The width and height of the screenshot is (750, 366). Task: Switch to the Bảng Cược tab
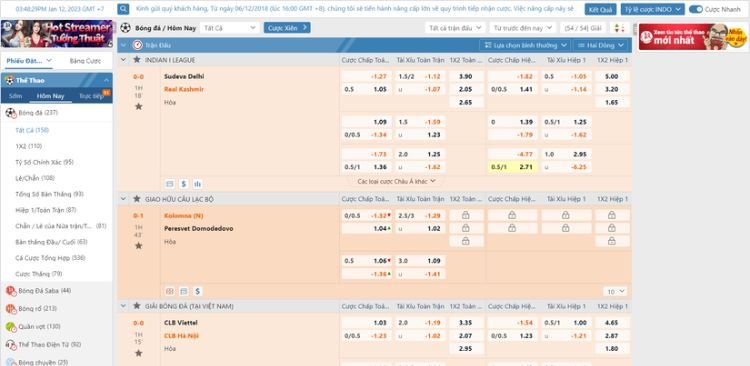click(x=85, y=61)
